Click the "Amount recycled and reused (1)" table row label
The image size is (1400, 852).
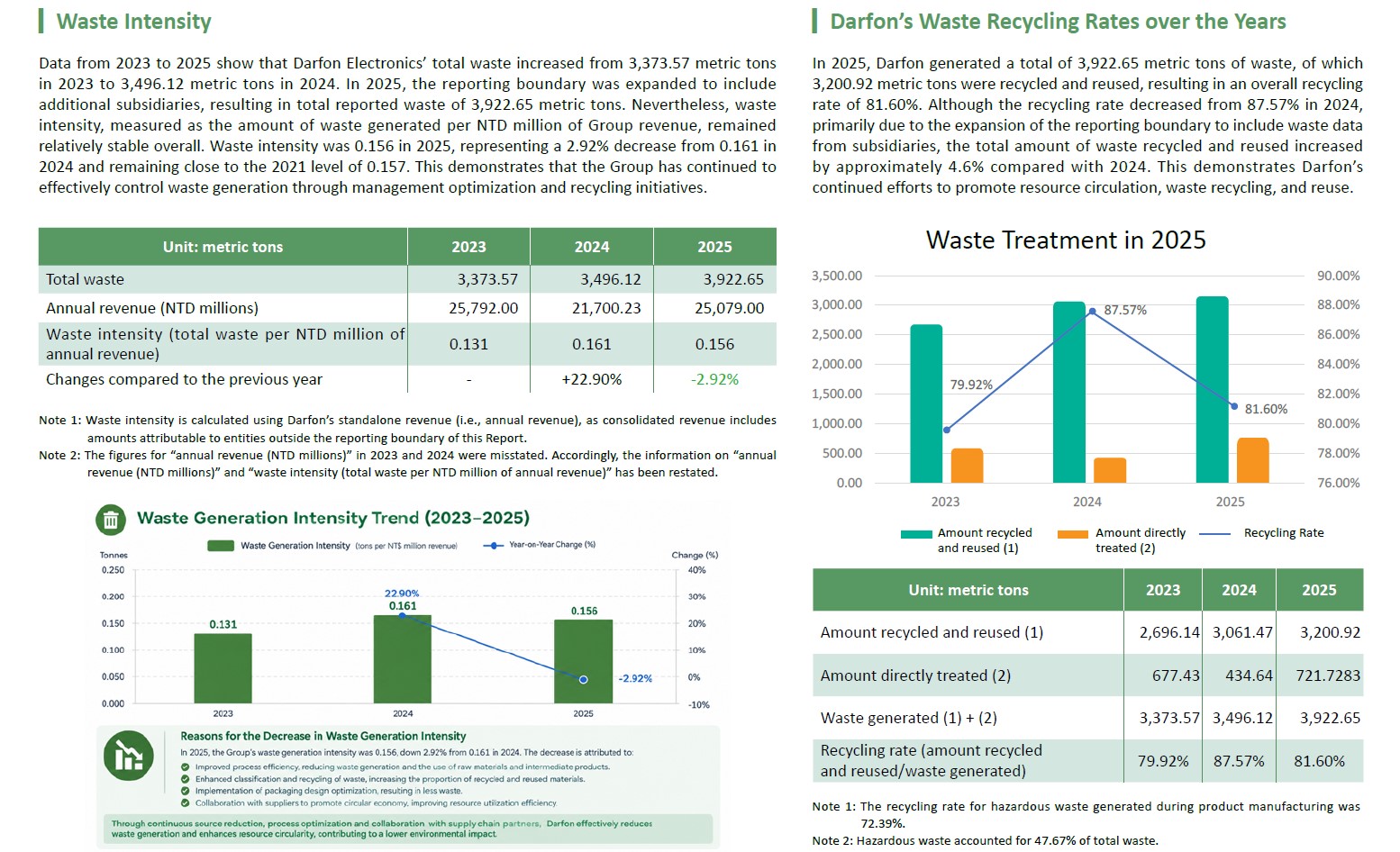pyautogui.click(x=932, y=632)
